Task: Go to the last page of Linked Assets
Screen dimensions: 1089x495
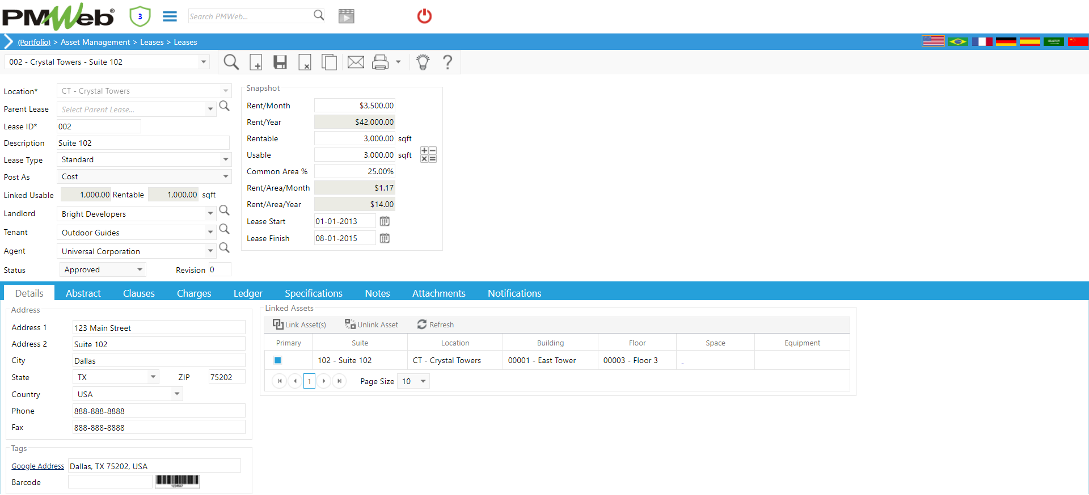Action: pos(340,381)
